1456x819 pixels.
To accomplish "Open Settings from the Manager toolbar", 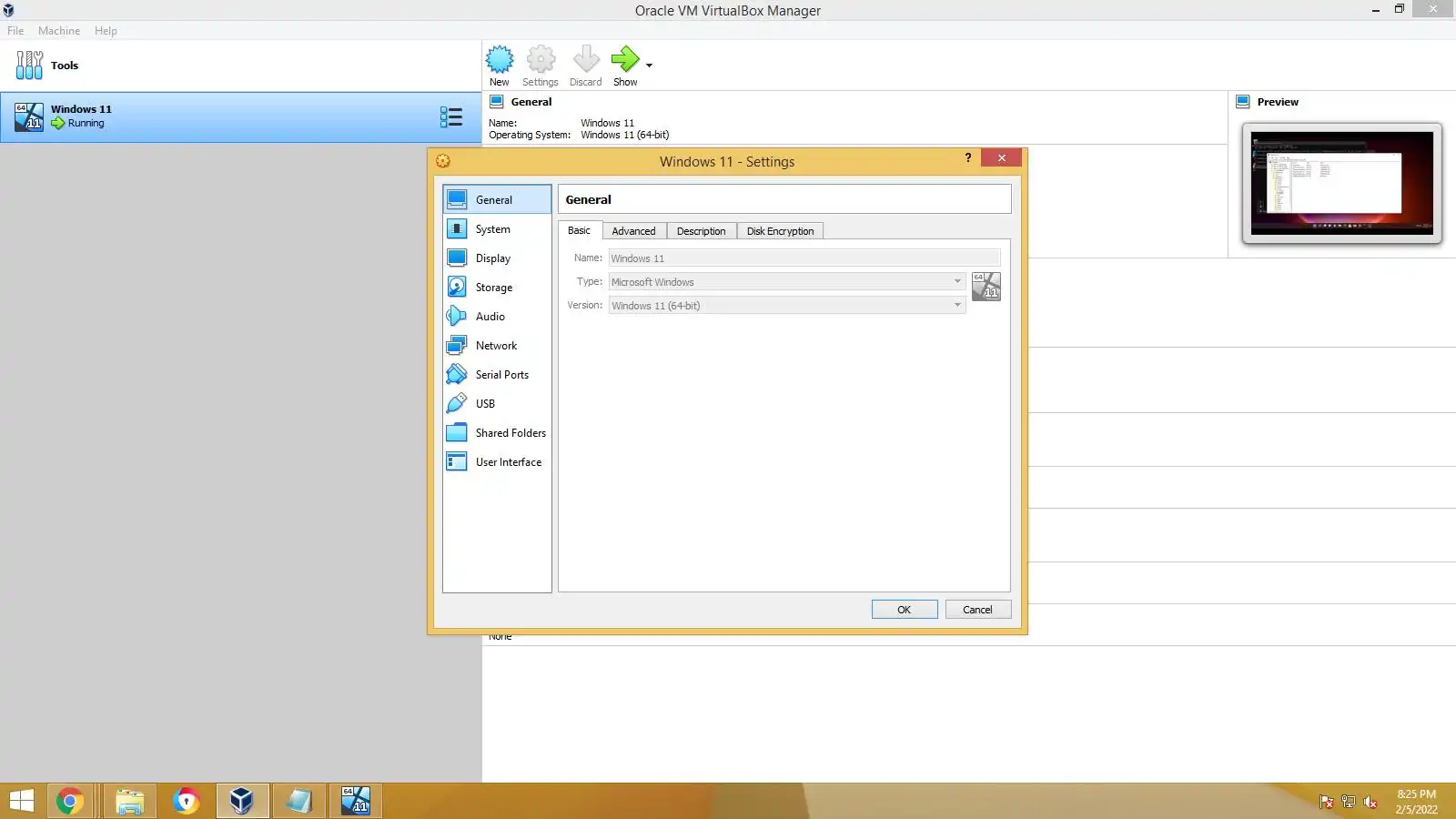I will click(541, 66).
